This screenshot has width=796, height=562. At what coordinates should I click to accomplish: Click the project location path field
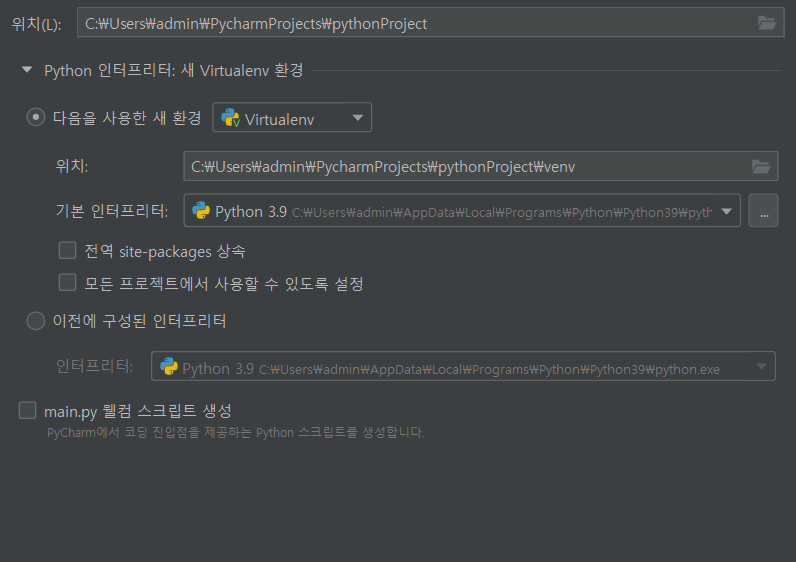click(x=430, y=23)
